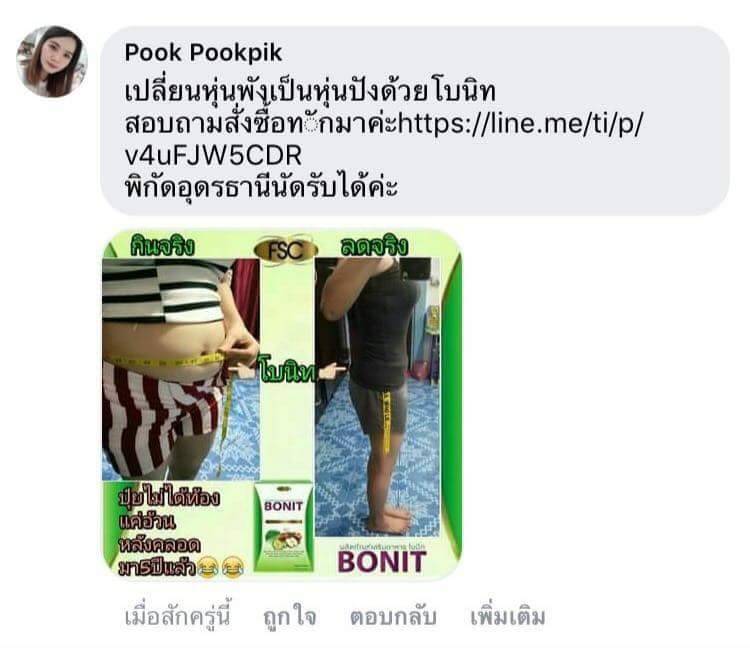Image resolution: width=750 pixels, height=651 pixels.
Task: Click the purple BONIT wordmark
Action: point(381,562)
